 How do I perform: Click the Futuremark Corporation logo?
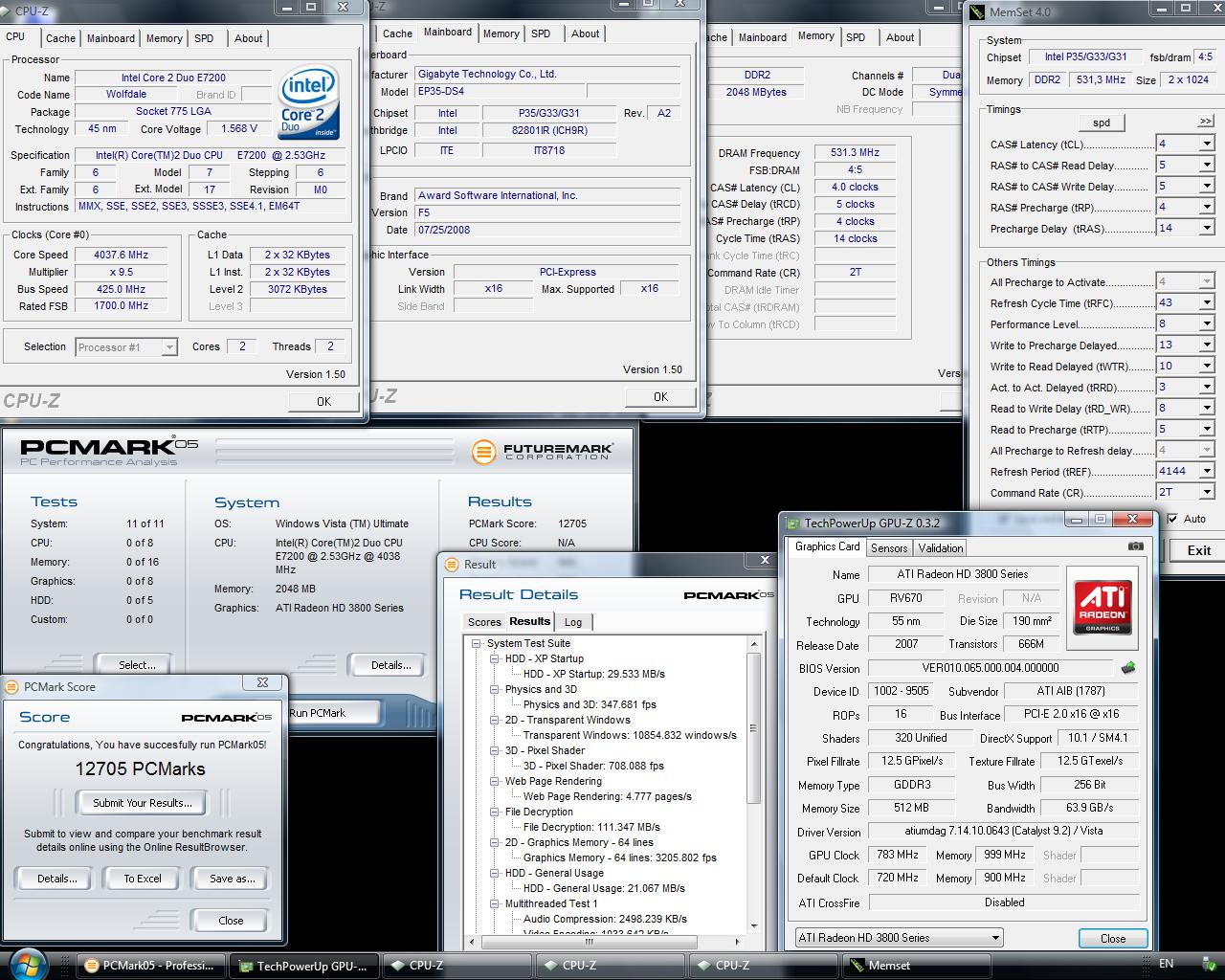(542, 451)
